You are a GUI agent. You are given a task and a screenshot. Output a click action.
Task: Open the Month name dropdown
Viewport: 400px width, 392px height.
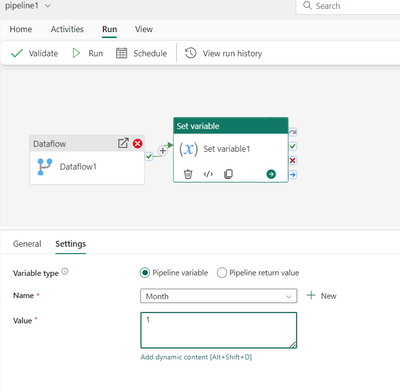pos(219,296)
